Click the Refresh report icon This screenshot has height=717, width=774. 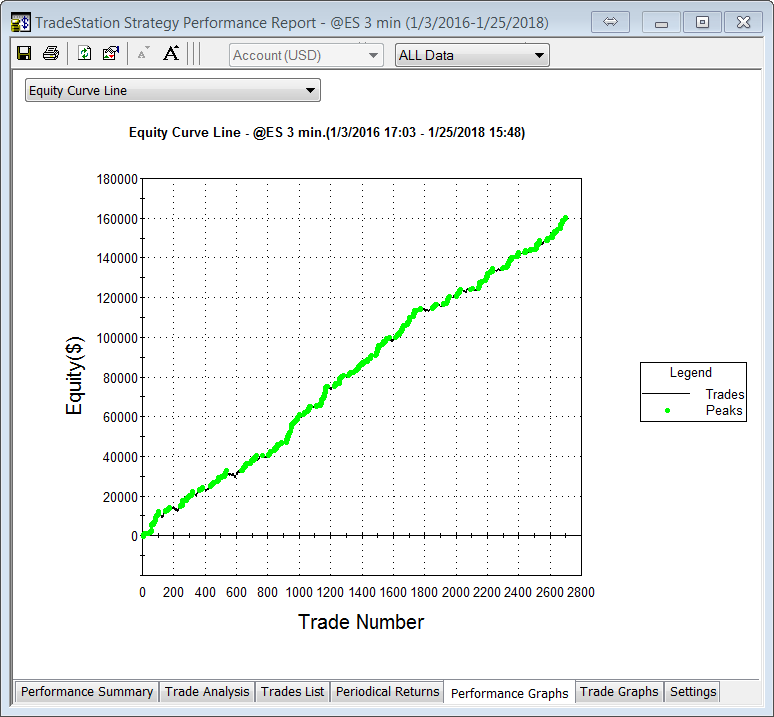(85, 54)
